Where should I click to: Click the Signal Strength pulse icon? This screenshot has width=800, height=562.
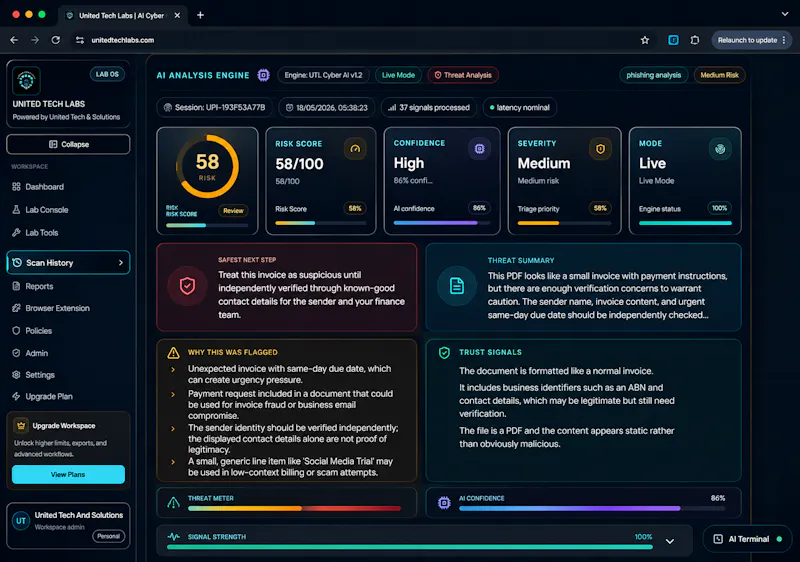click(x=173, y=537)
